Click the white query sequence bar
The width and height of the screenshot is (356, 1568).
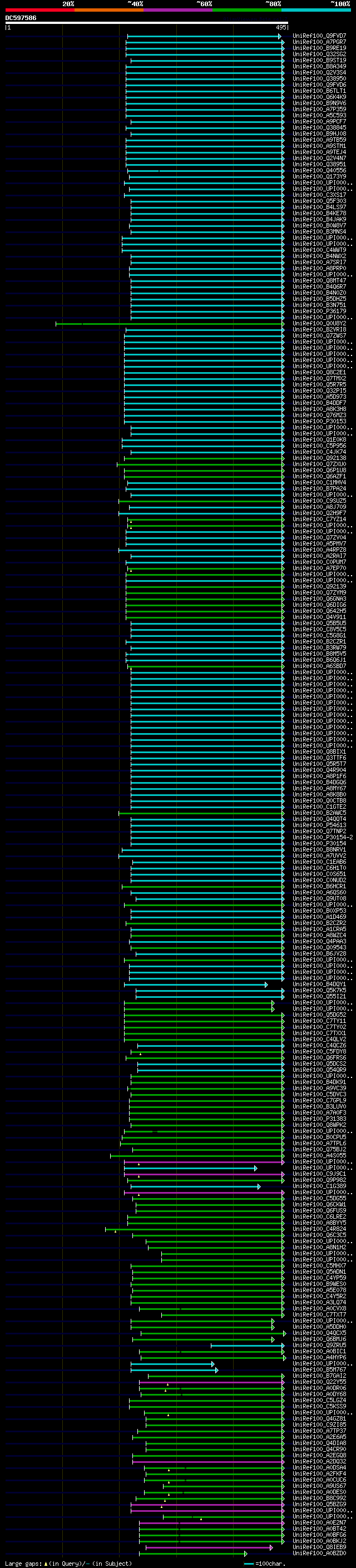(147, 22)
